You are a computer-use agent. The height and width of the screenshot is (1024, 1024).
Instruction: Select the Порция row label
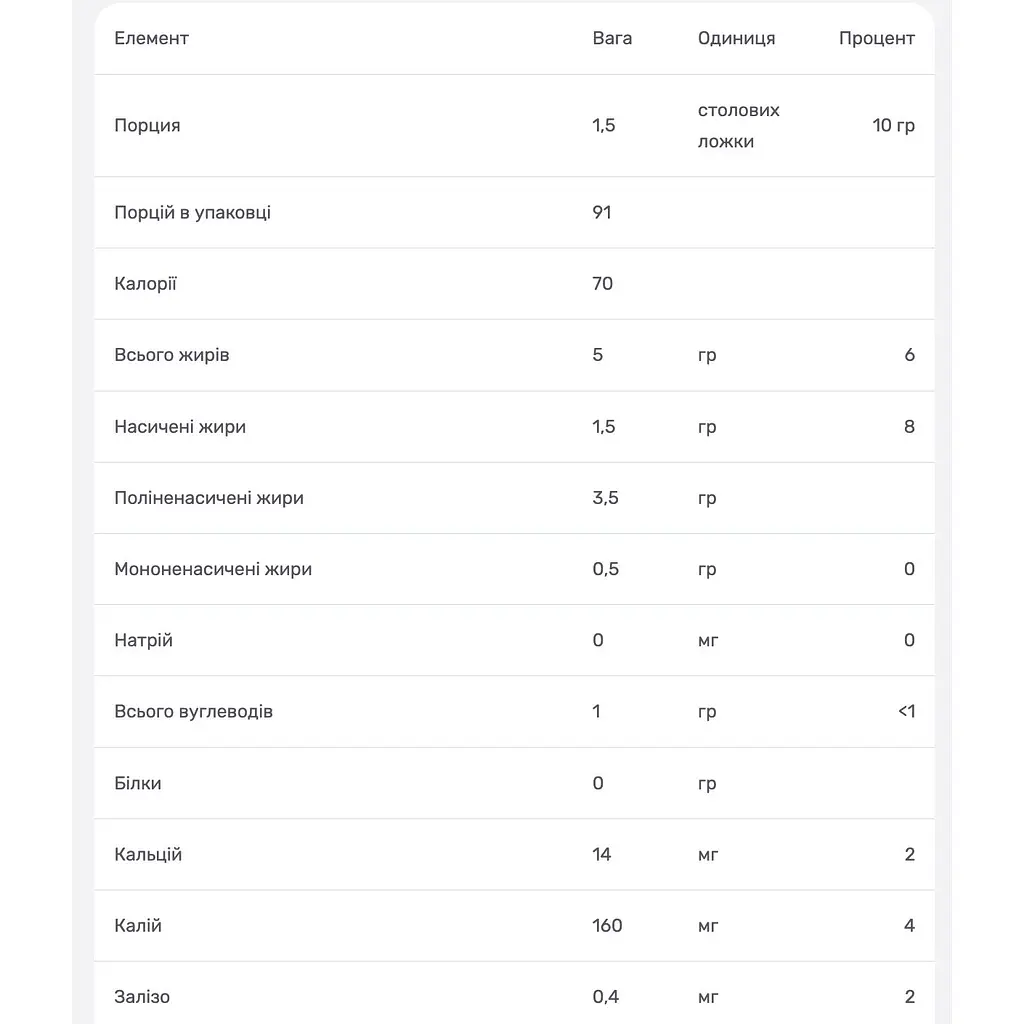tap(147, 125)
